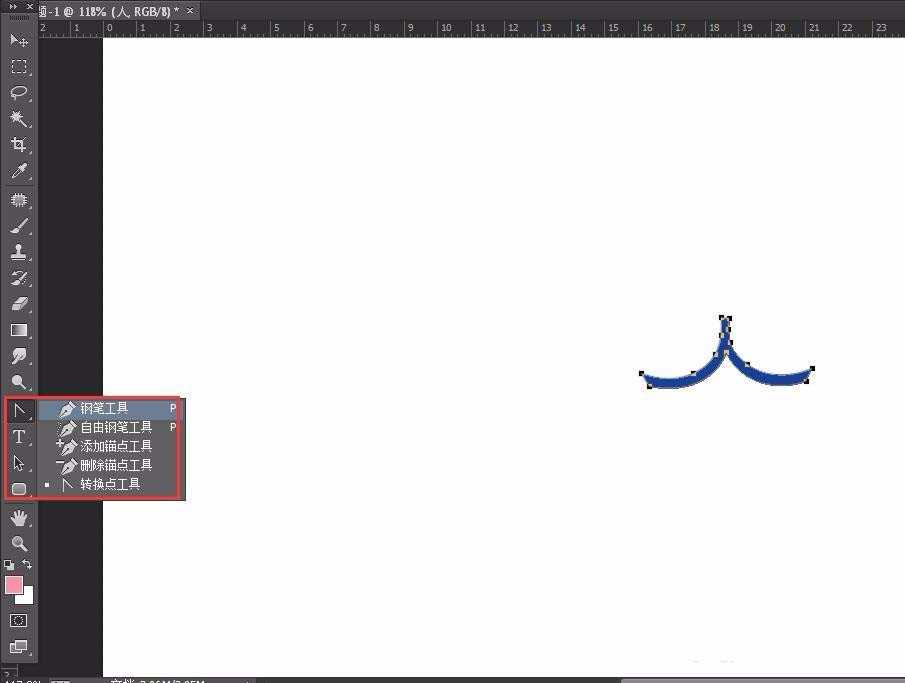This screenshot has width=905, height=683.
Task: Choose 钢笔工具 from the pen flyout menu
Action: tap(105, 408)
